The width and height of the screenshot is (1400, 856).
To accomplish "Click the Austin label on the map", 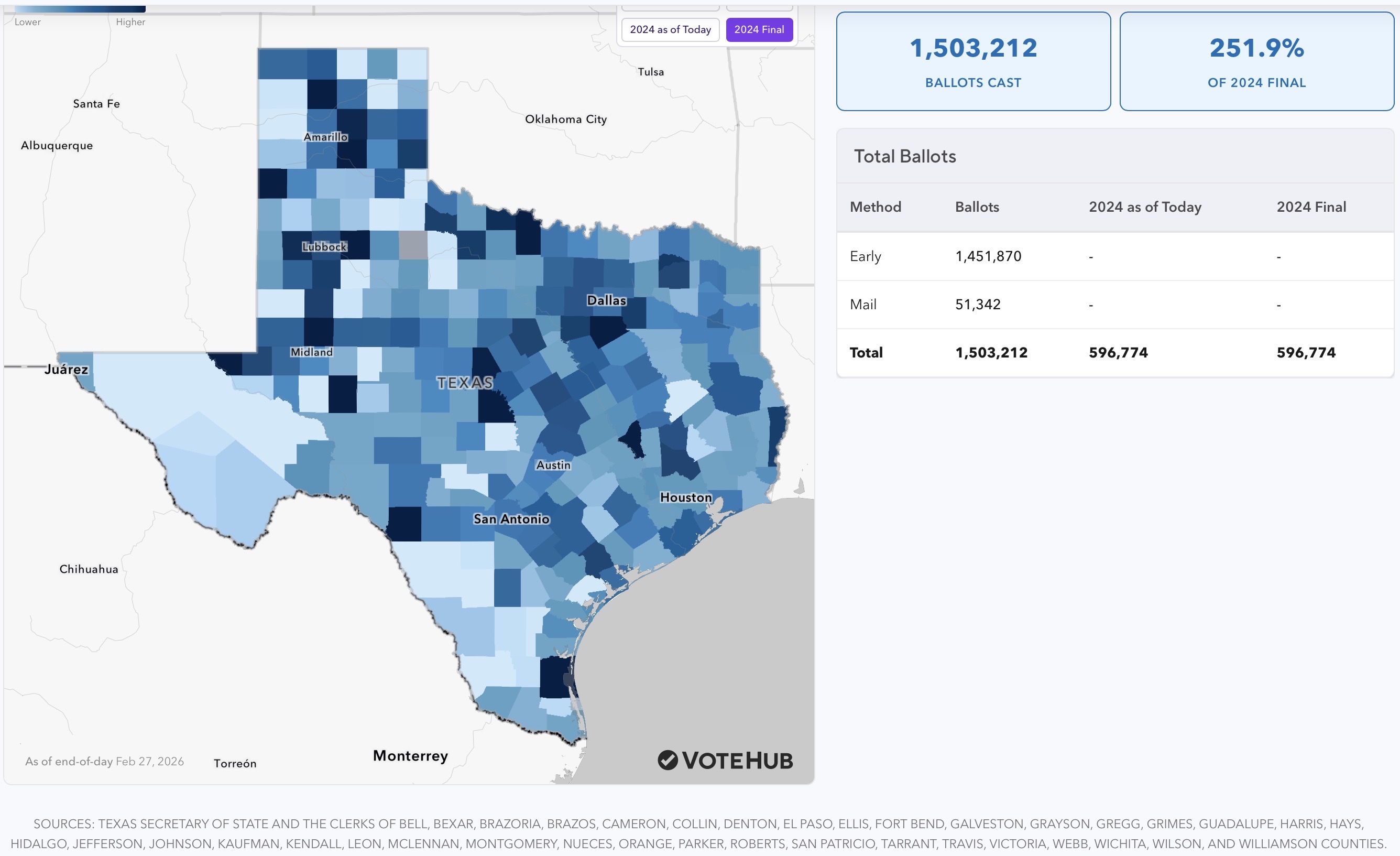I will (x=553, y=465).
